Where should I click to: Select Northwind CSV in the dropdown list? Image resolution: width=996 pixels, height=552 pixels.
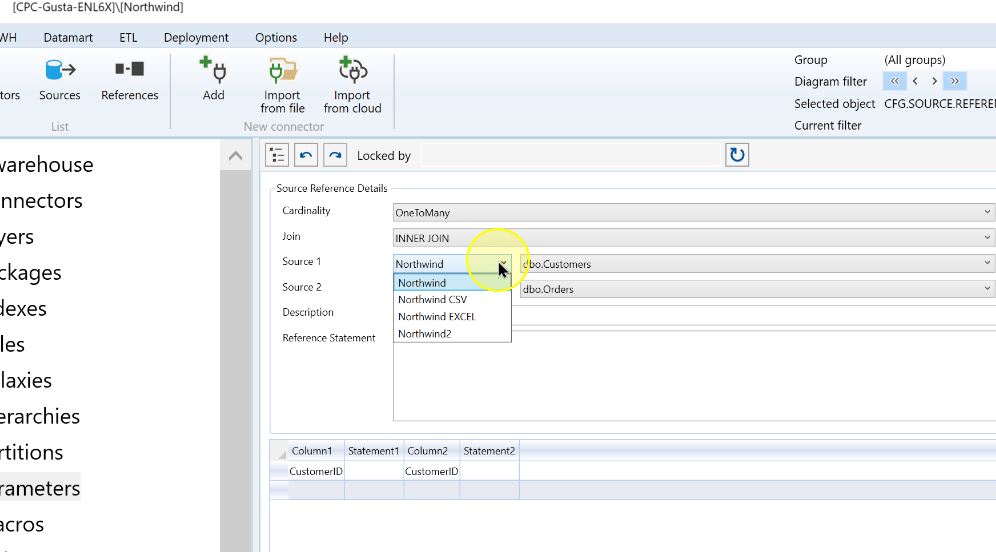452,299
